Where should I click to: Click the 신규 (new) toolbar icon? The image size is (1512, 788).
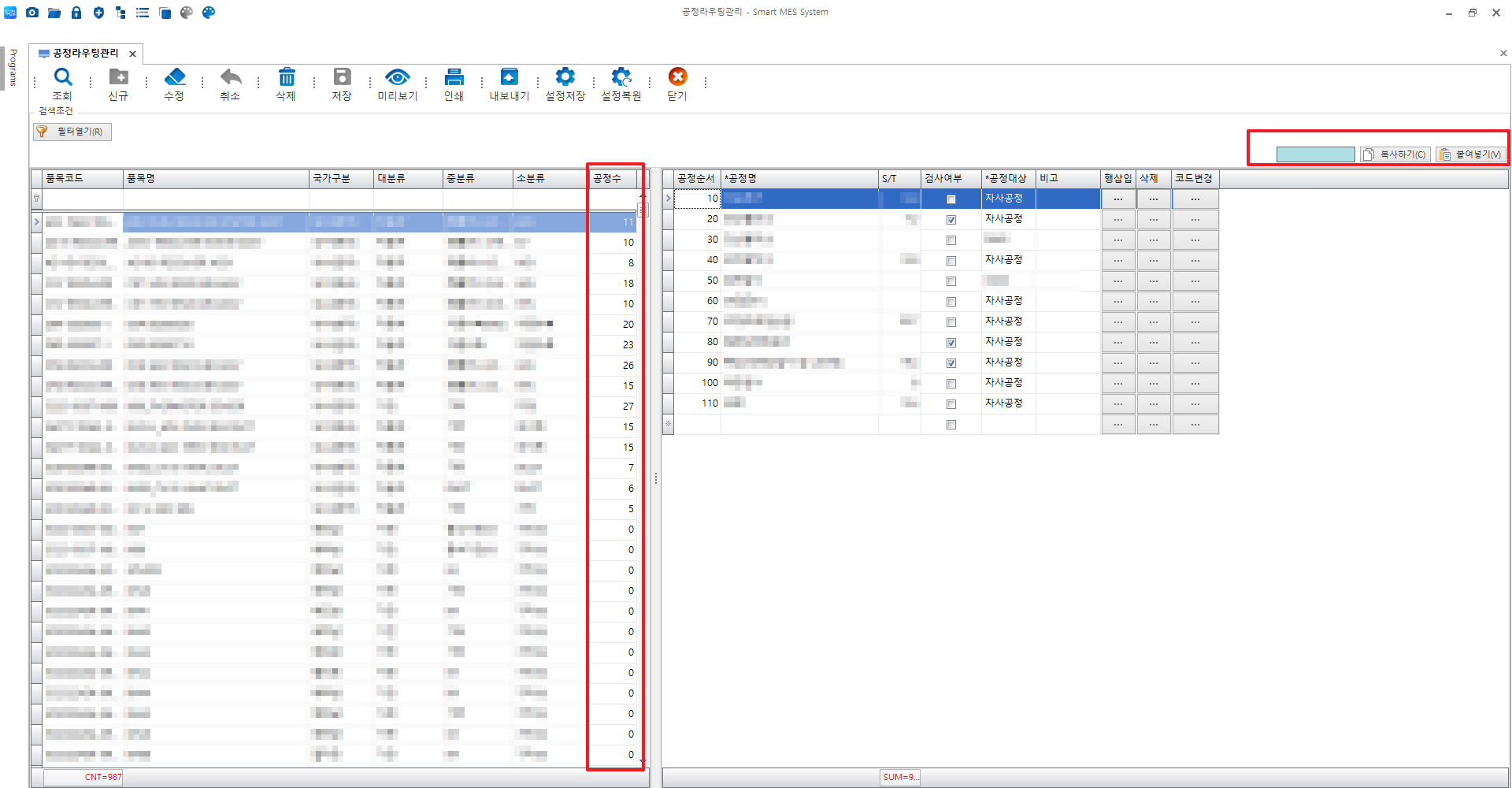[x=118, y=77]
